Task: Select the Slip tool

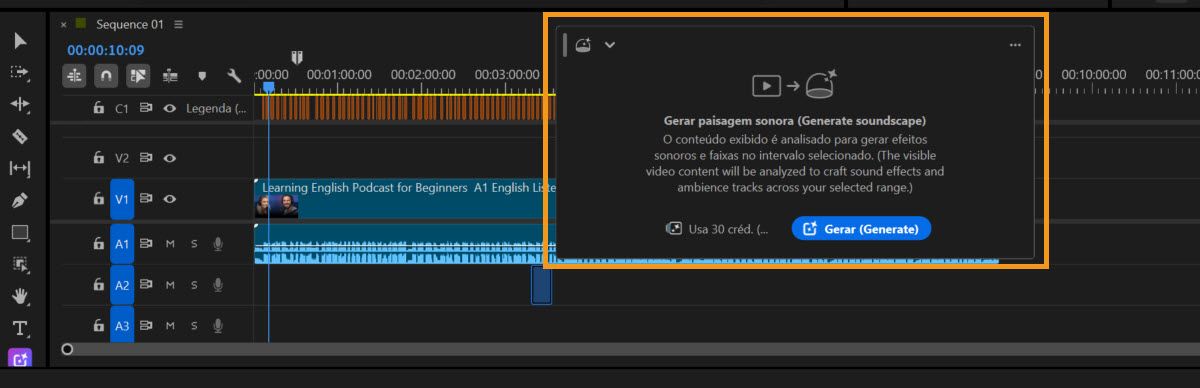Action: [x=20, y=168]
